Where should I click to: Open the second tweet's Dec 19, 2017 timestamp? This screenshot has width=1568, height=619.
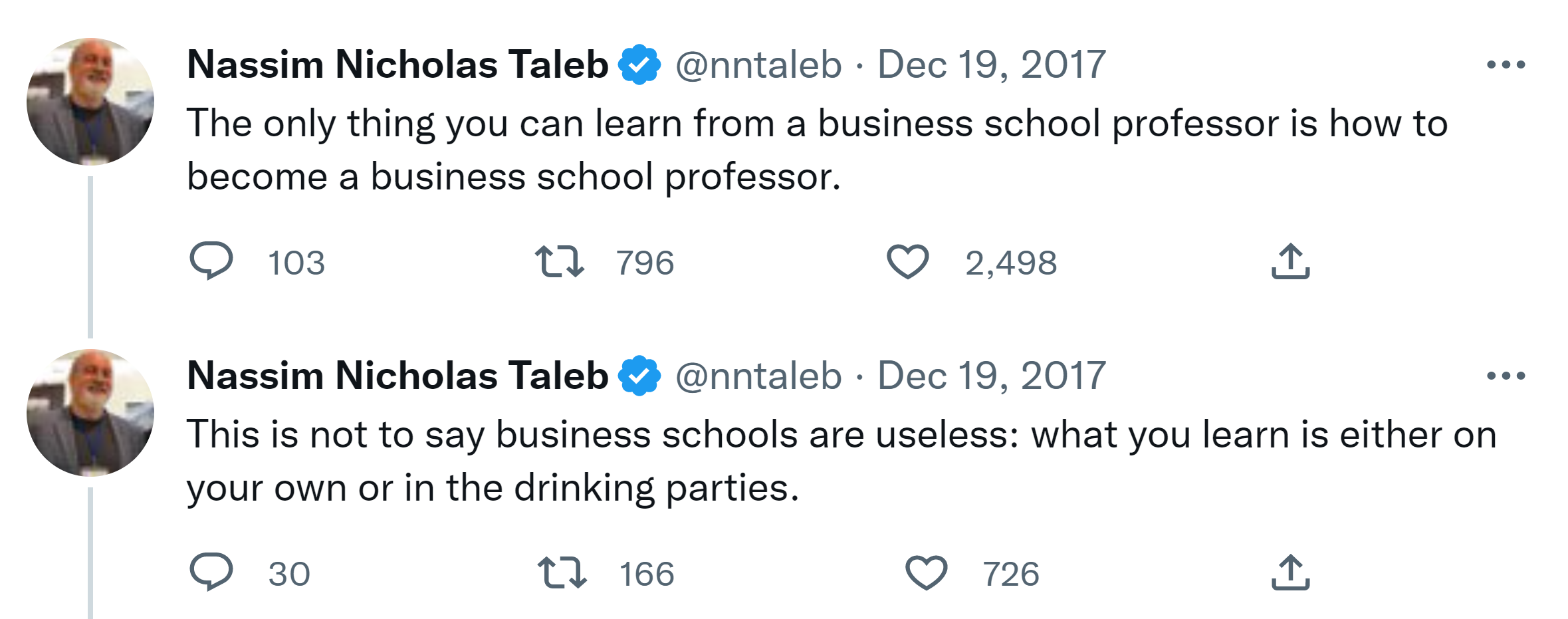click(x=991, y=376)
